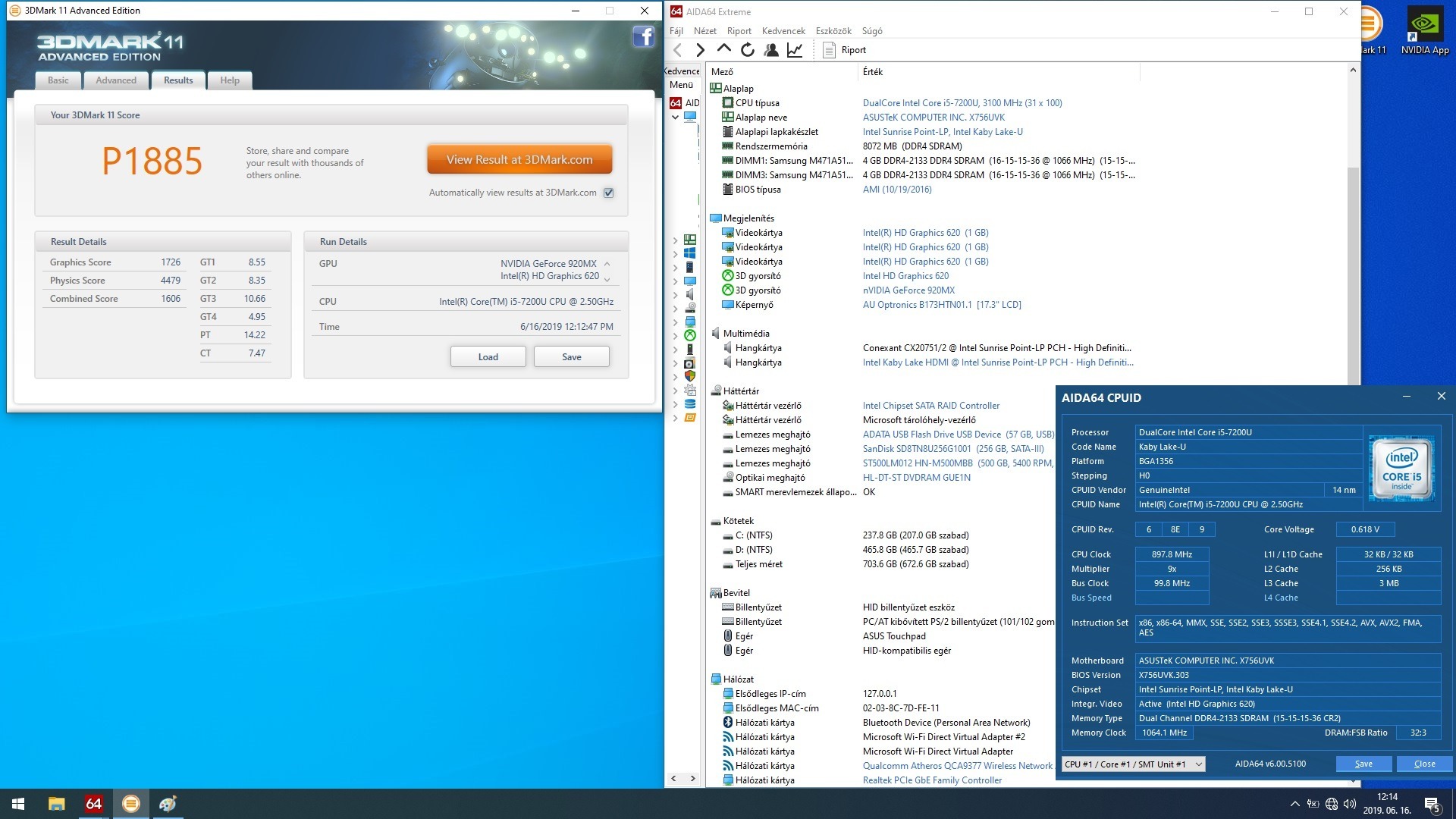Click the AIDA64 refresh toolbar icon
The width and height of the screenshot is (1456, 819).
click(x=748, y=50)
